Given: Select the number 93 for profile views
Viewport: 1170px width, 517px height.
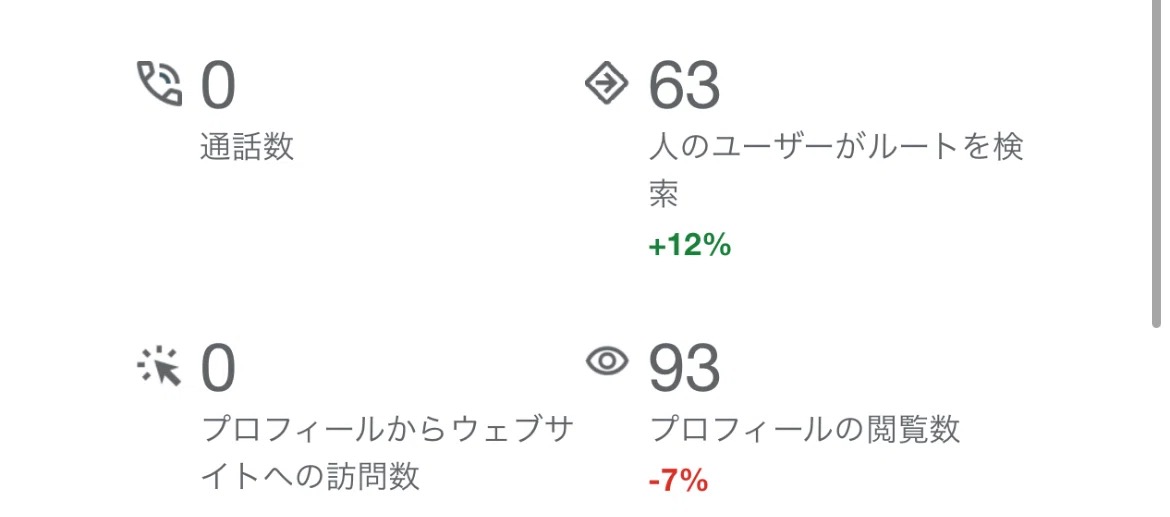Looking at the screenshot, I should 684,368.
